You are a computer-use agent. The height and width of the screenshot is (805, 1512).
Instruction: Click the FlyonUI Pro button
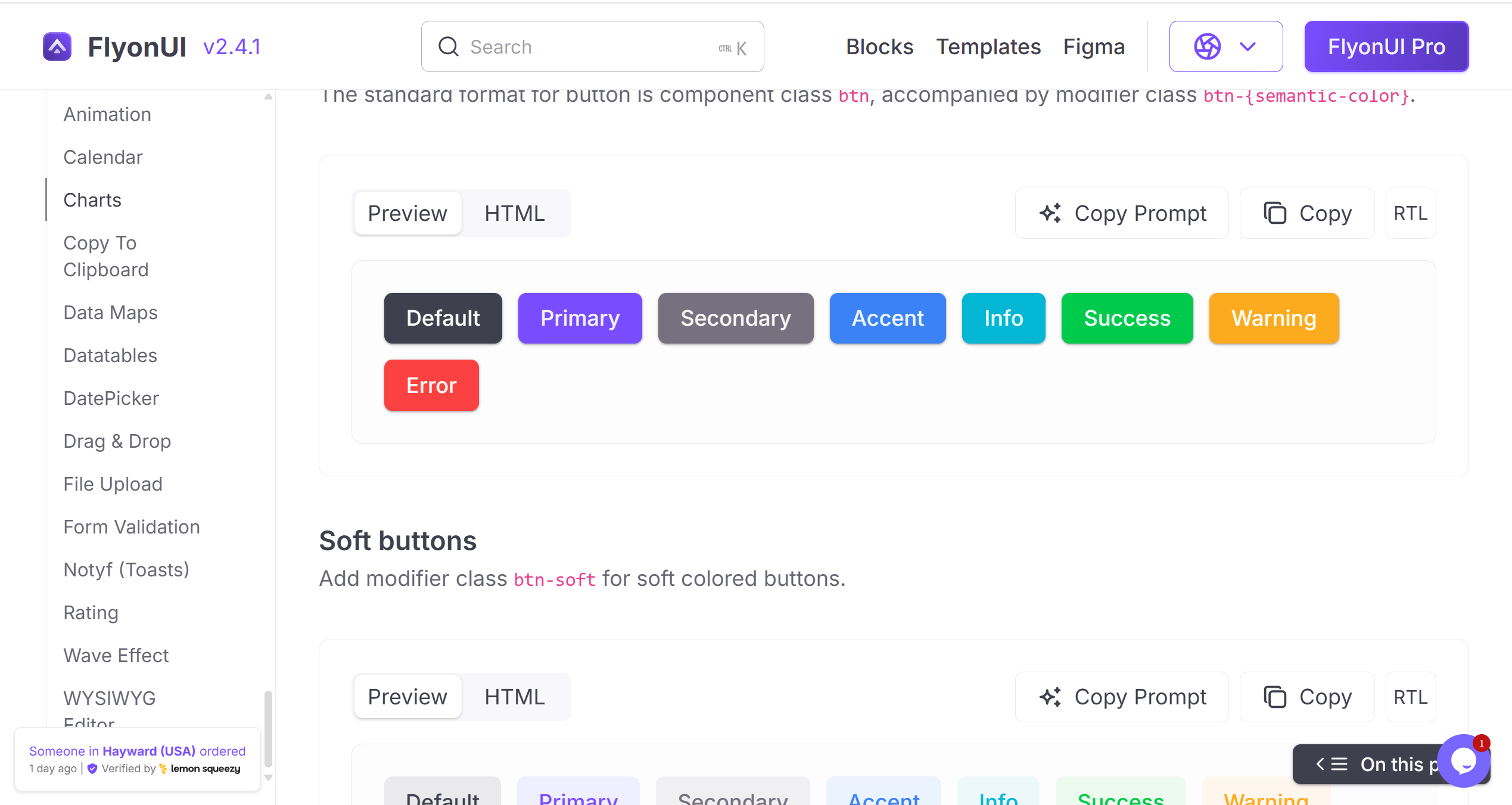click(1386, 46)
